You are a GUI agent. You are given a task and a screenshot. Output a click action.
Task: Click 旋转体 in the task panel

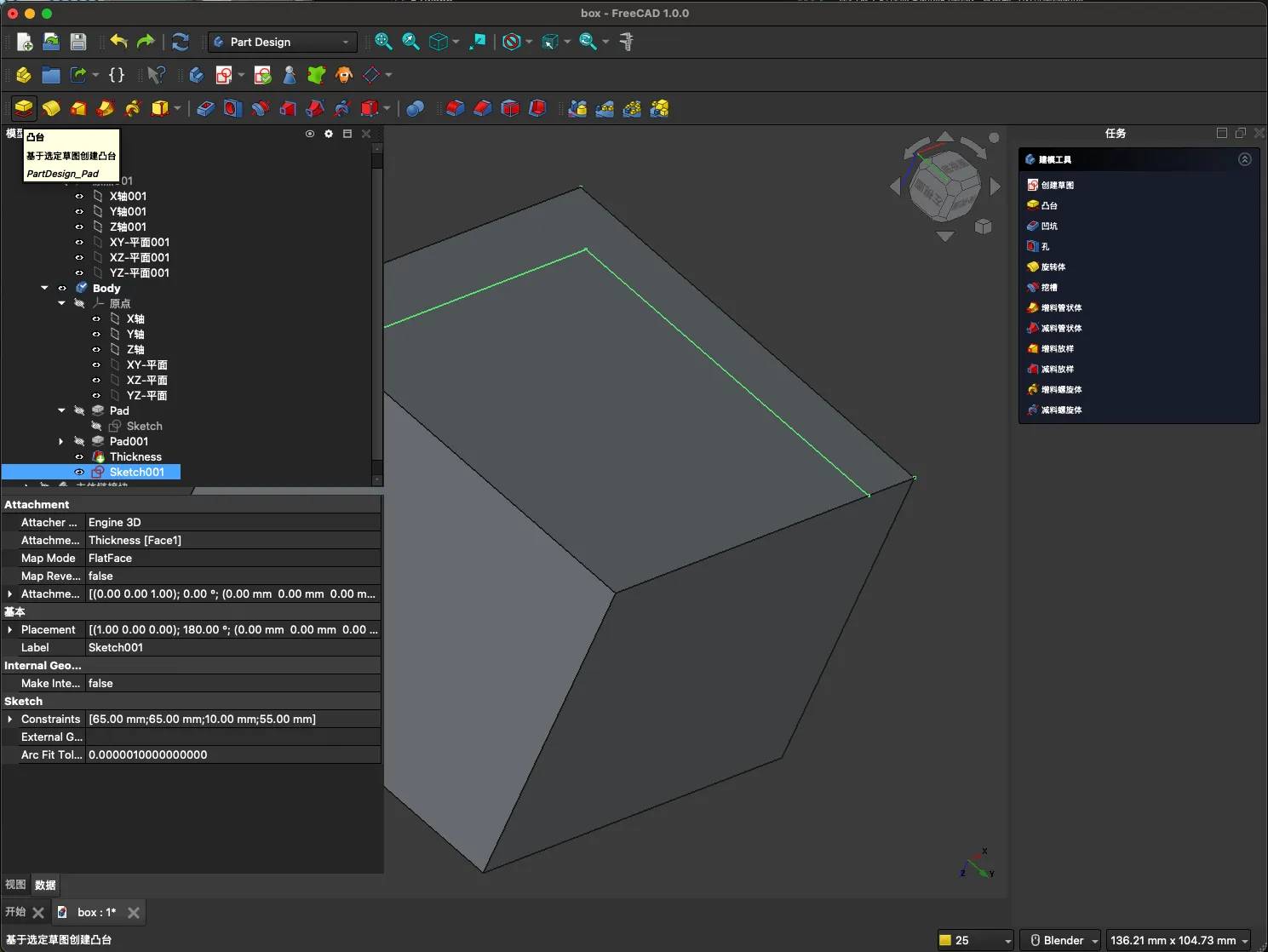pos(1053,267)
